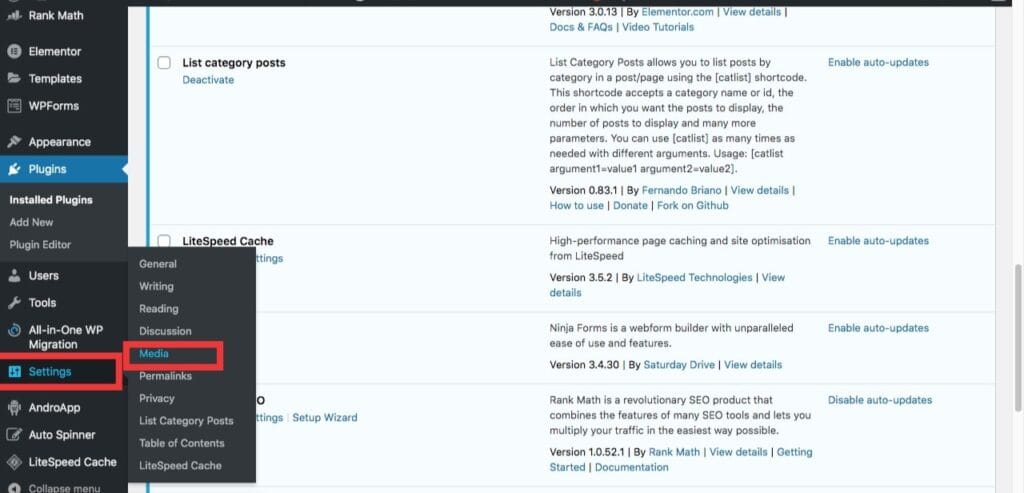Choose Table of Contents settings item
The image size is (1024, 493).
[182, 443]
